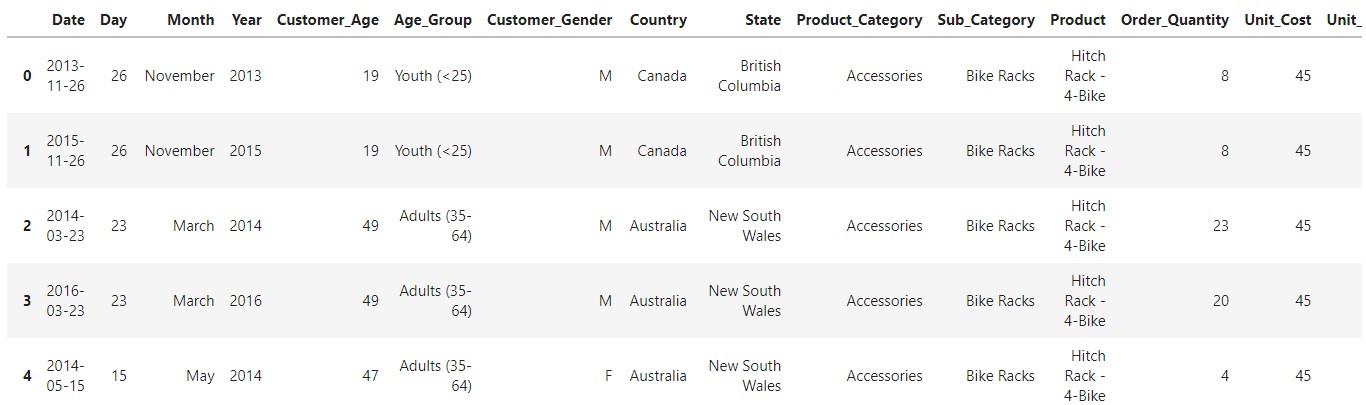The height and width of the screenshot is (405, 1366).
Task: Select row index 3
Action: pyautogui.click(x=27, y=301)
